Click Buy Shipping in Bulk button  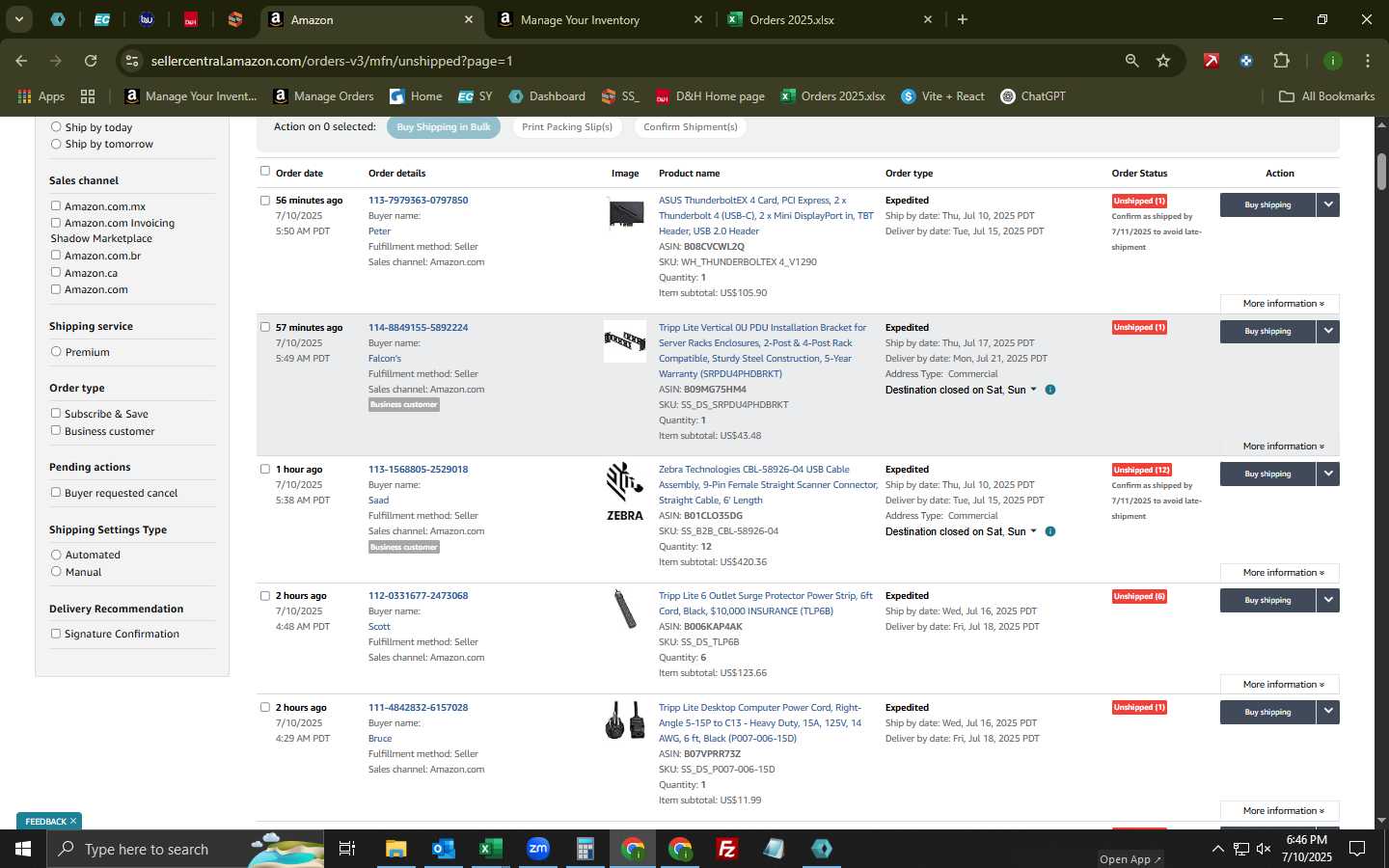444,127
